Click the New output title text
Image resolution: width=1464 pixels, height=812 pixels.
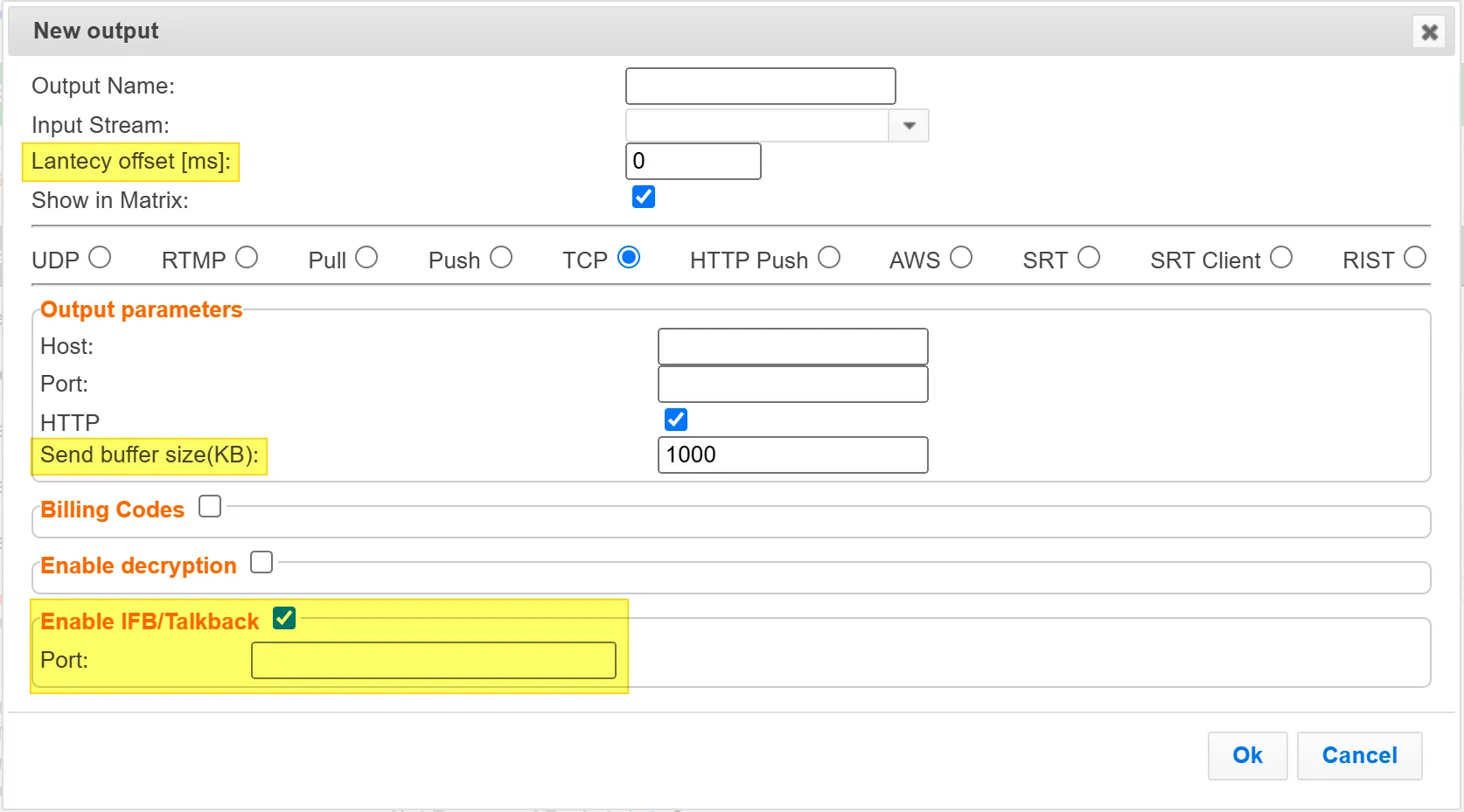point(96,31)
